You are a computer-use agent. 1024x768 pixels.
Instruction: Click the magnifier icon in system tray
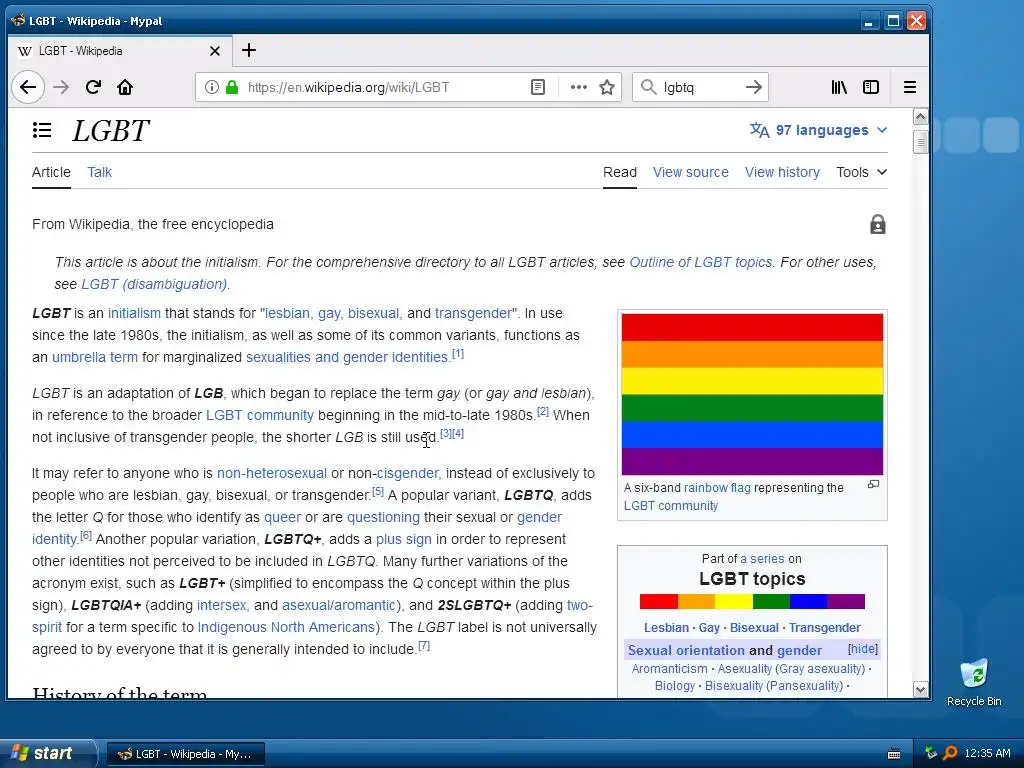click(950, 753)
